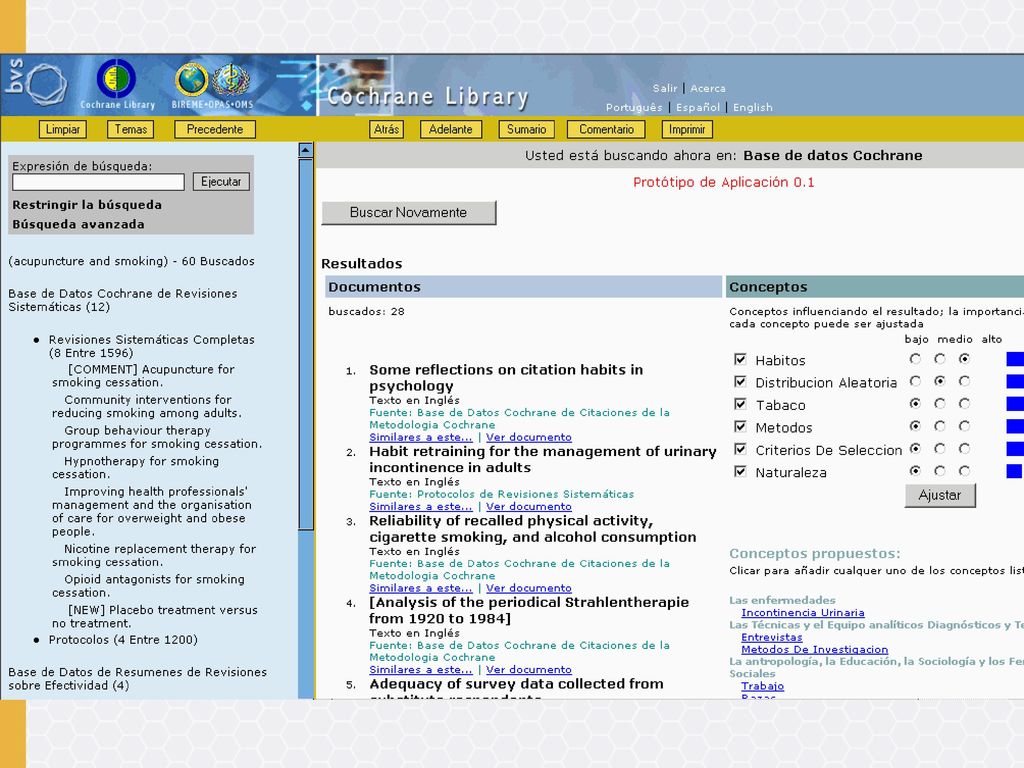Set Distribucion Aleatoria importance to alto

click(964, 381)
